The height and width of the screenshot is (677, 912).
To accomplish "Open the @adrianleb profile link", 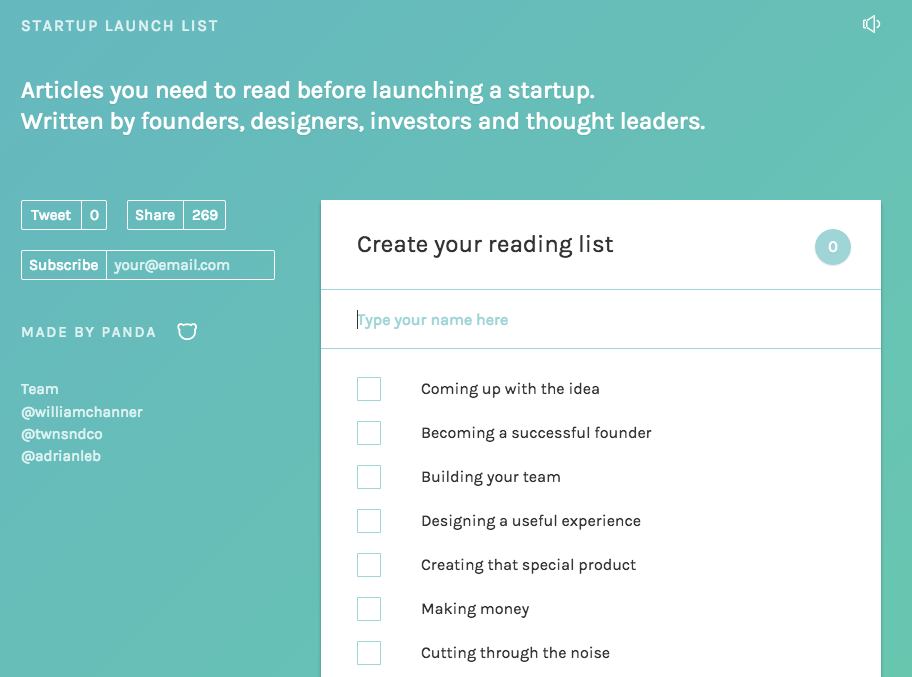I will pos(61,457).
